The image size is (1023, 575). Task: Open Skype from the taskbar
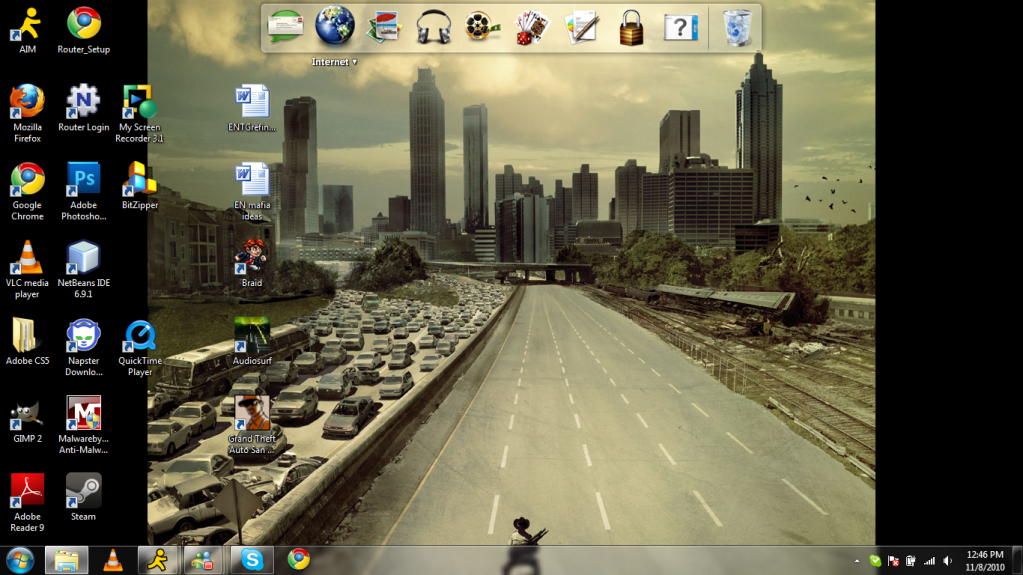point(252,560)
